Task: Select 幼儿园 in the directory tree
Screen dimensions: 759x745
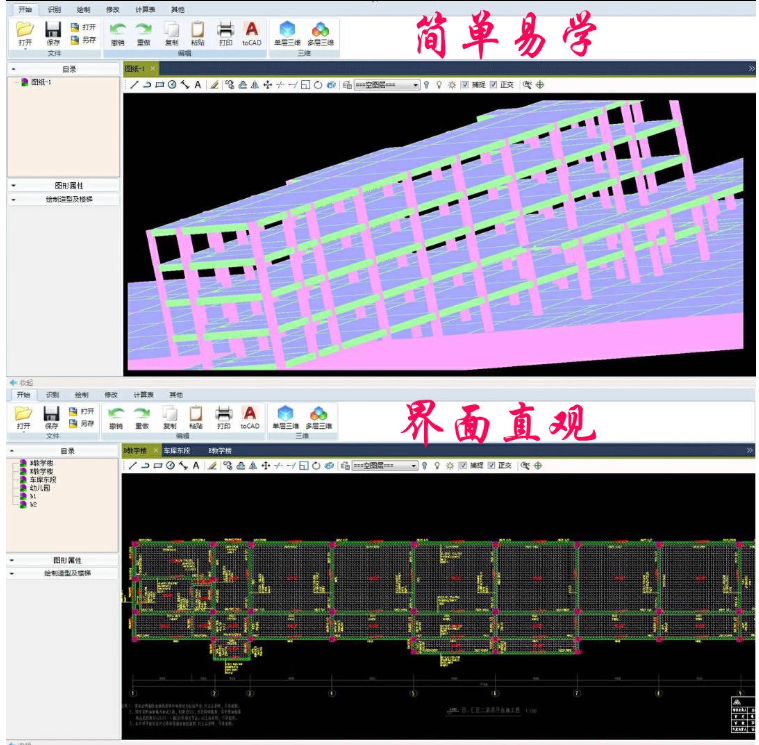Action: [x=40, y=488]
